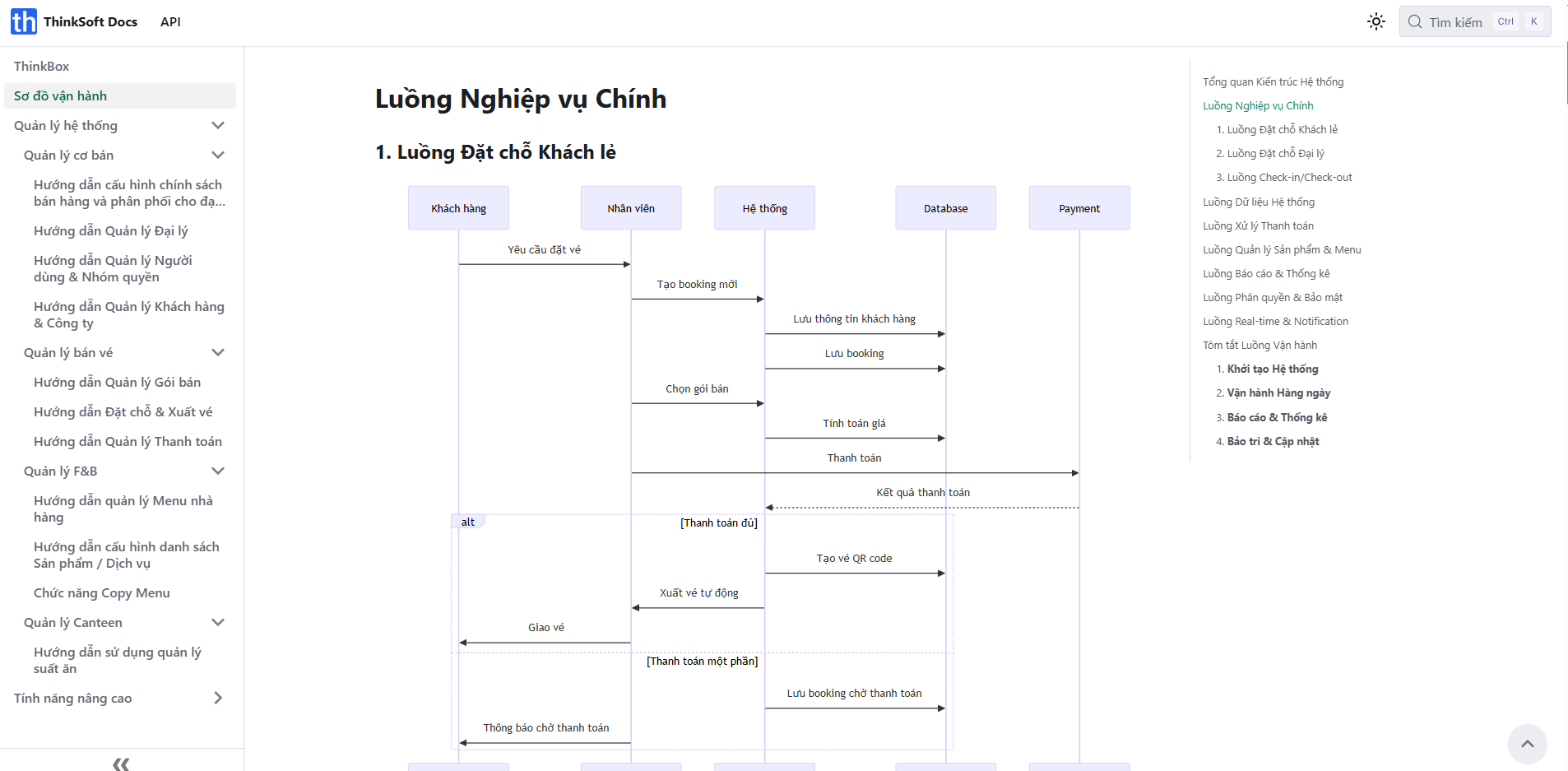Screen dimensions: 1568x771
Task: Expand the Tính năng nâng cao section
Action: (218, 699)
